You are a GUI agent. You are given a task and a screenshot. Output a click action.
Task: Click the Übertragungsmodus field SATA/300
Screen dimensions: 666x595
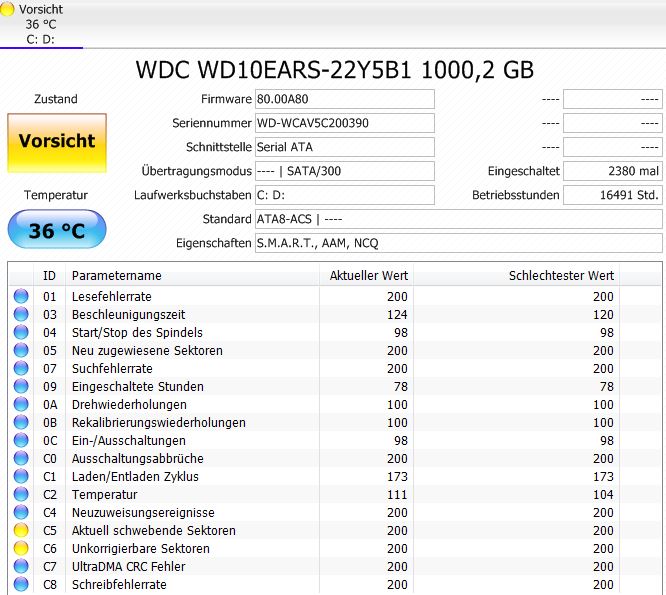click(x=344, y=171)
